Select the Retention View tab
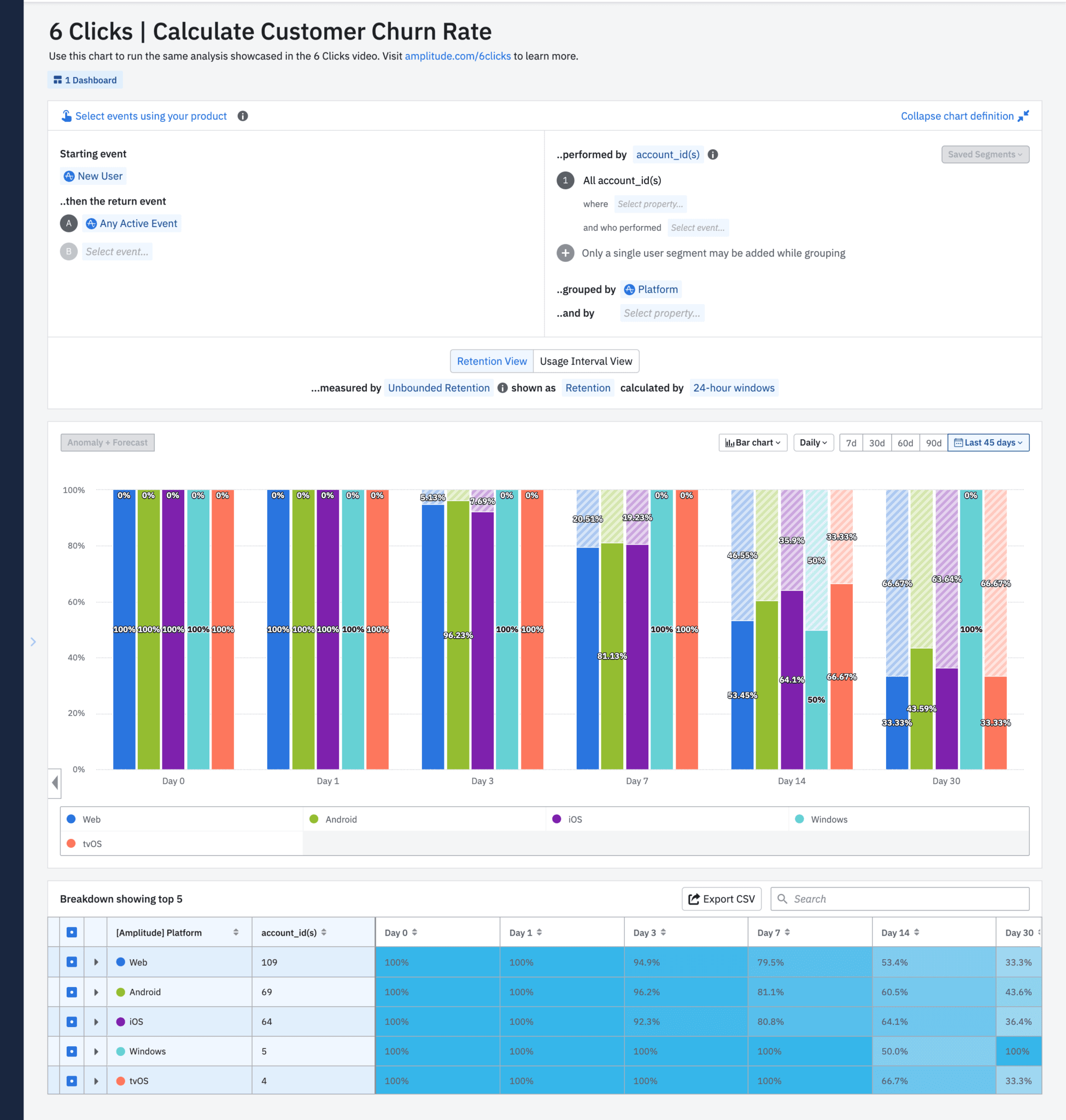 (491, 361)
